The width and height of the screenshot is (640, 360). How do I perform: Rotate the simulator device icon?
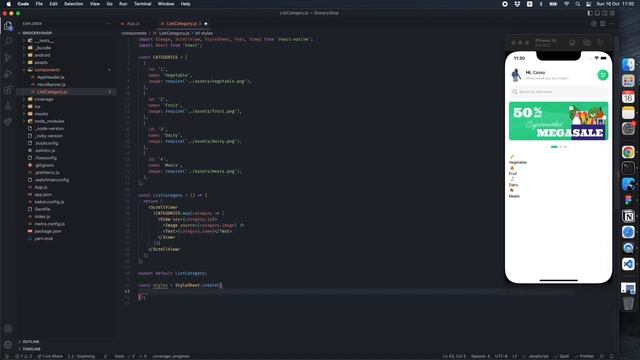pyautogui.click(x=600, y=42)
